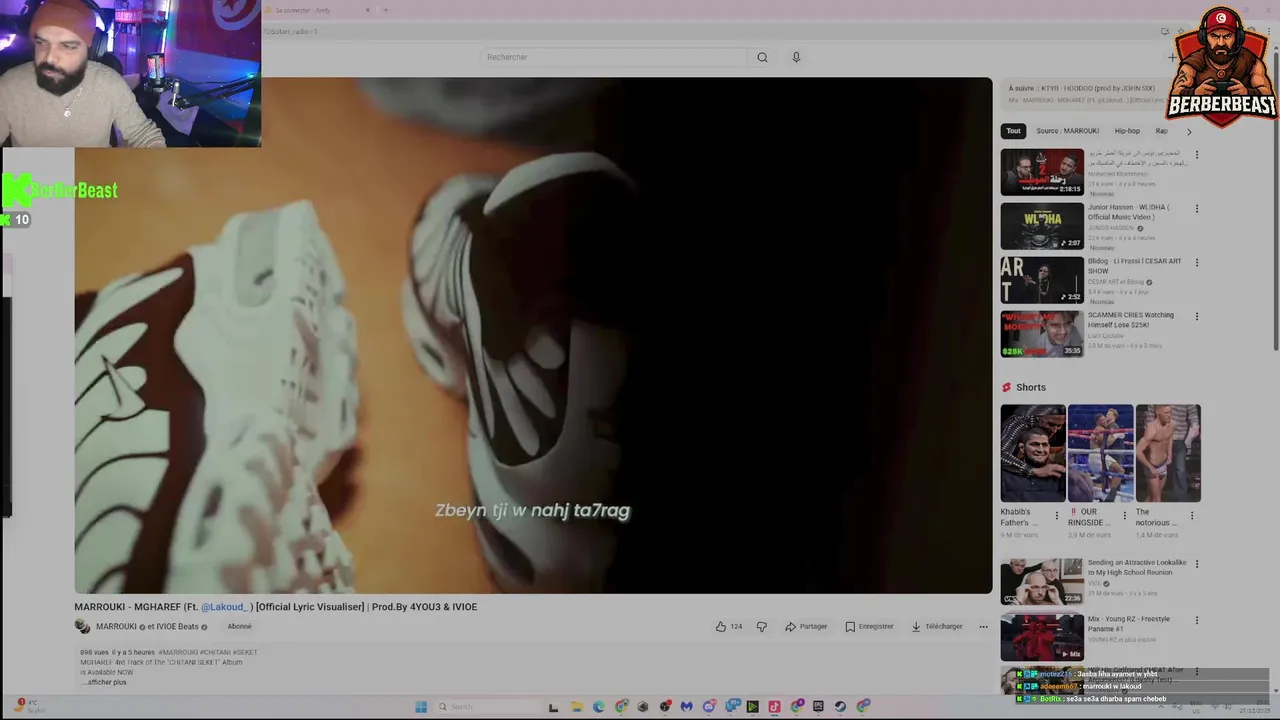Open options for Khabib's Father's short
Image resolution: width=1280 pixels, height=720 pixels.
click(x=1056, y=516)
